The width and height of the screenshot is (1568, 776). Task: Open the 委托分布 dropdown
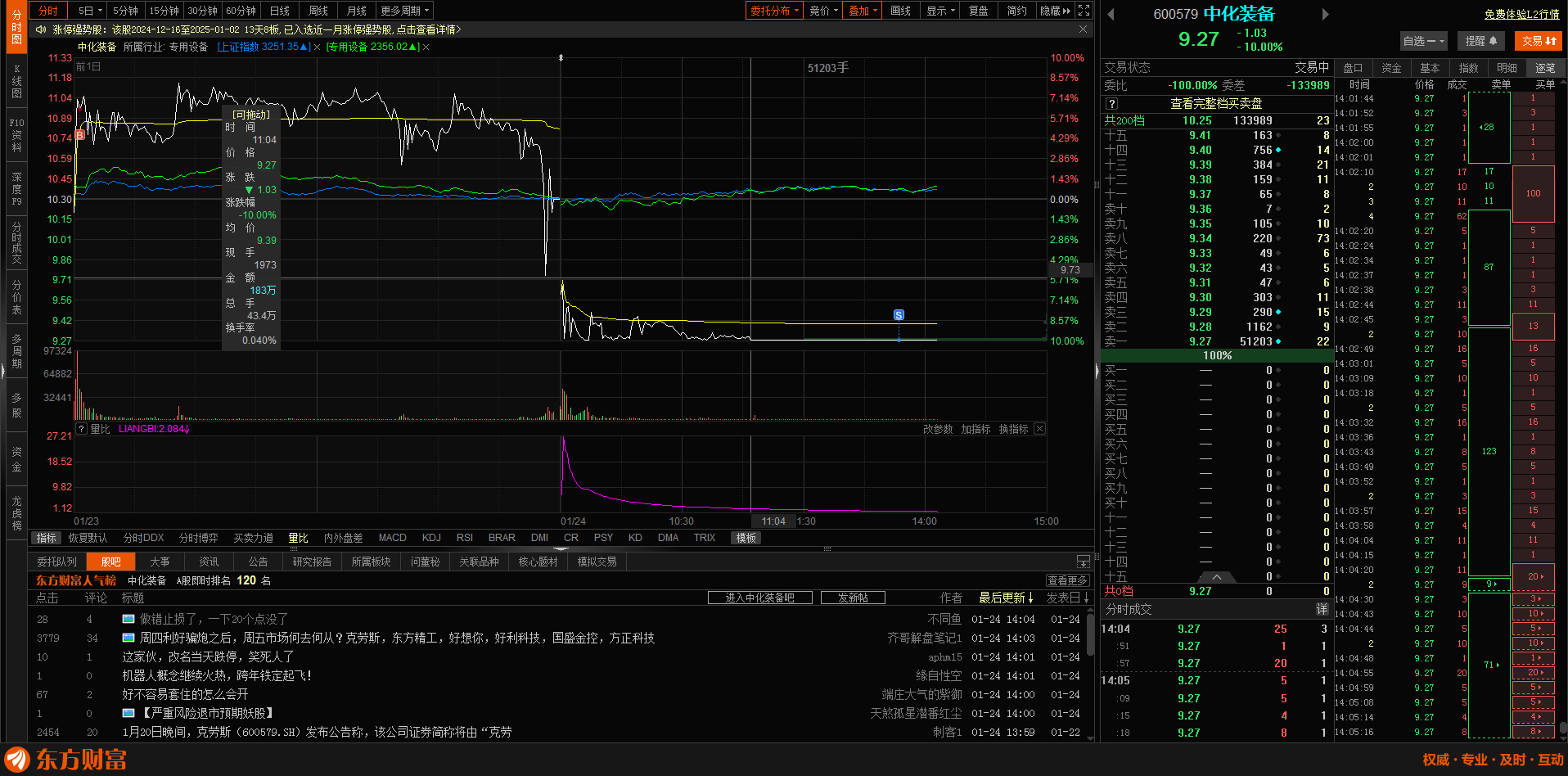click(x=774, y=11)
